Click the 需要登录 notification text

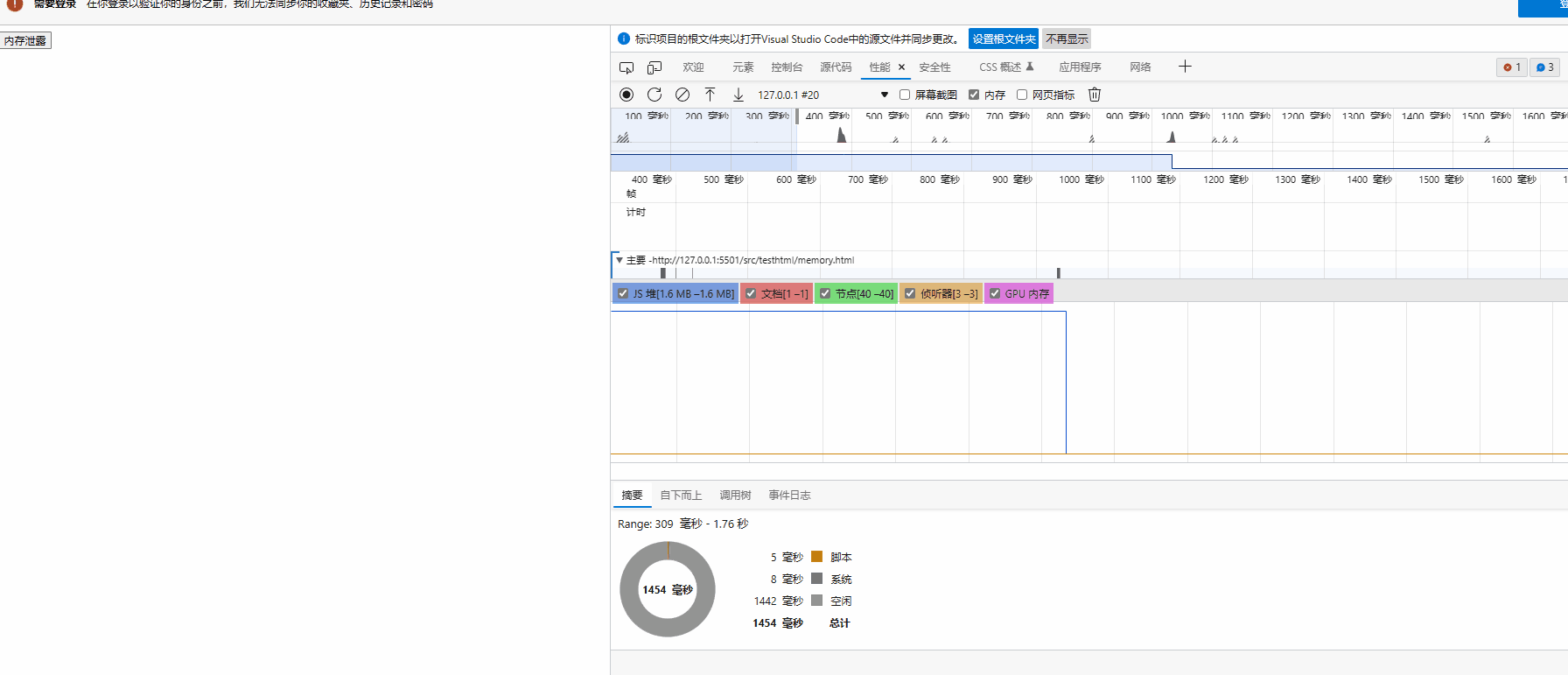pos(54,4)
